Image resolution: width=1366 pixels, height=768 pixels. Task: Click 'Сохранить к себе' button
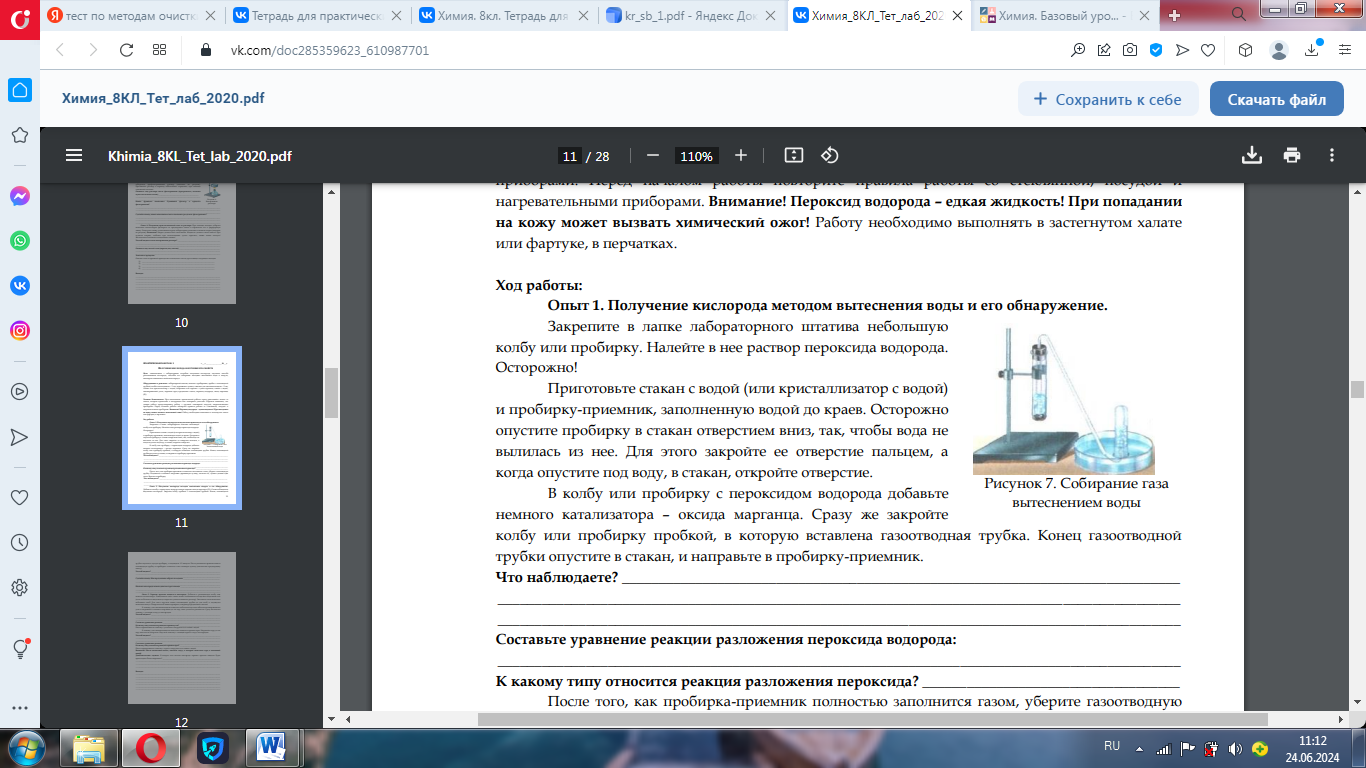click(1108, 99)
